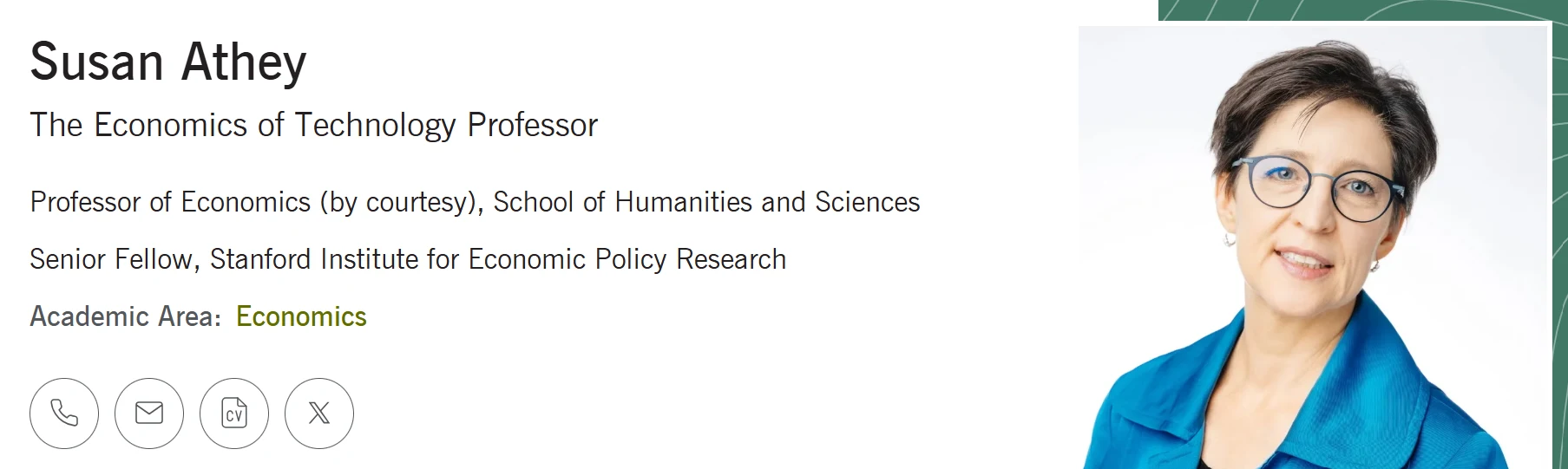
Task: Follow the green Economics academic area link
Action: point(301,316)
